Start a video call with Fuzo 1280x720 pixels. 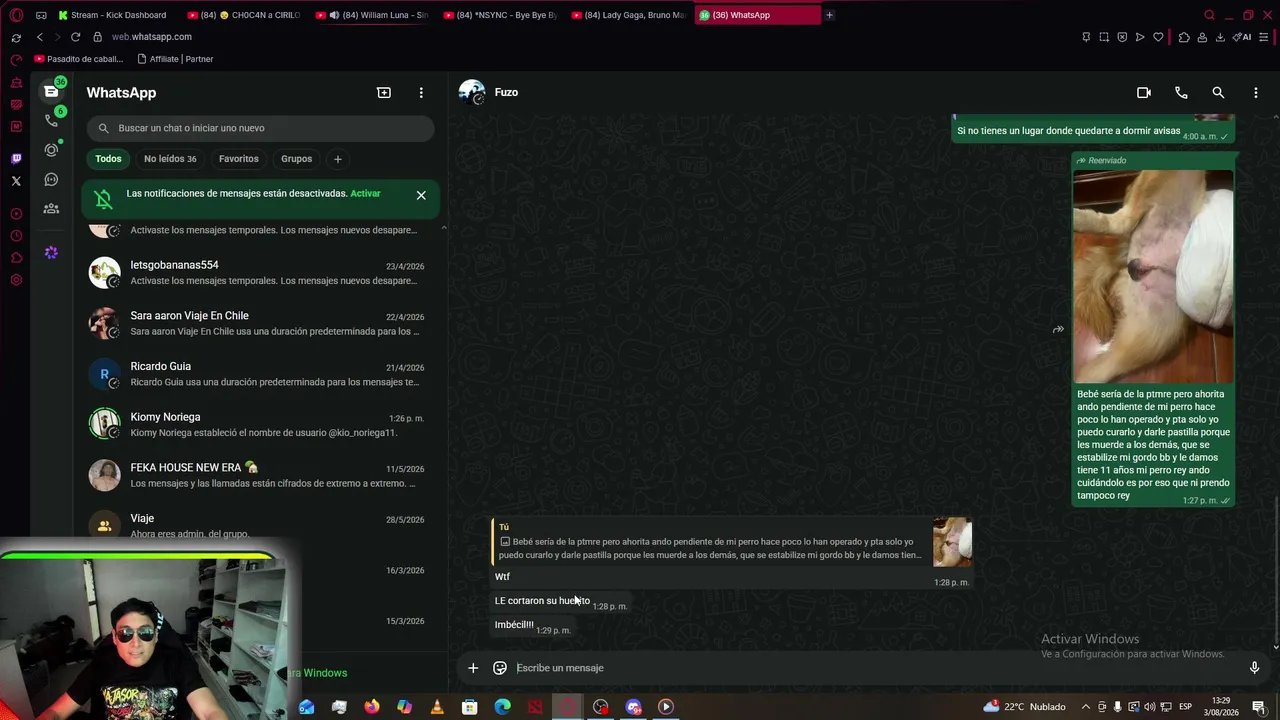(1144, 92)
